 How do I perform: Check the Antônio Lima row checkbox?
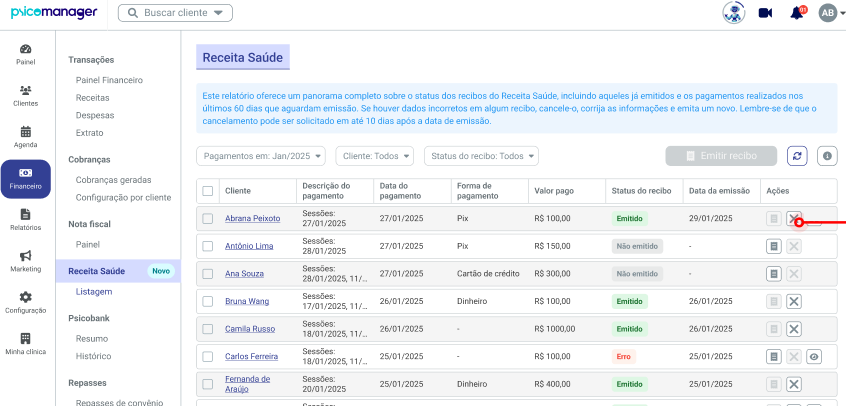click(x=208, y=246)
